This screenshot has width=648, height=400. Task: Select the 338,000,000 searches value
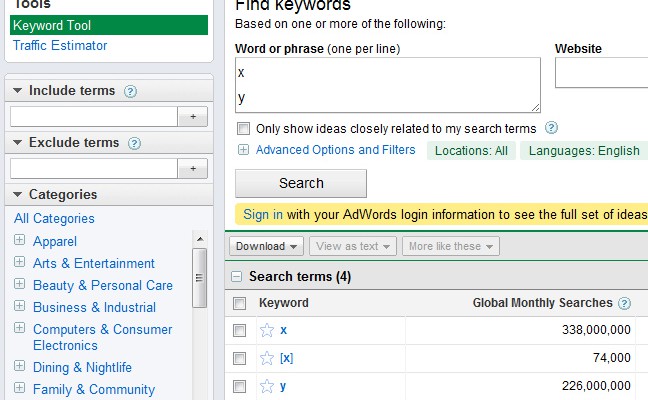596,330
